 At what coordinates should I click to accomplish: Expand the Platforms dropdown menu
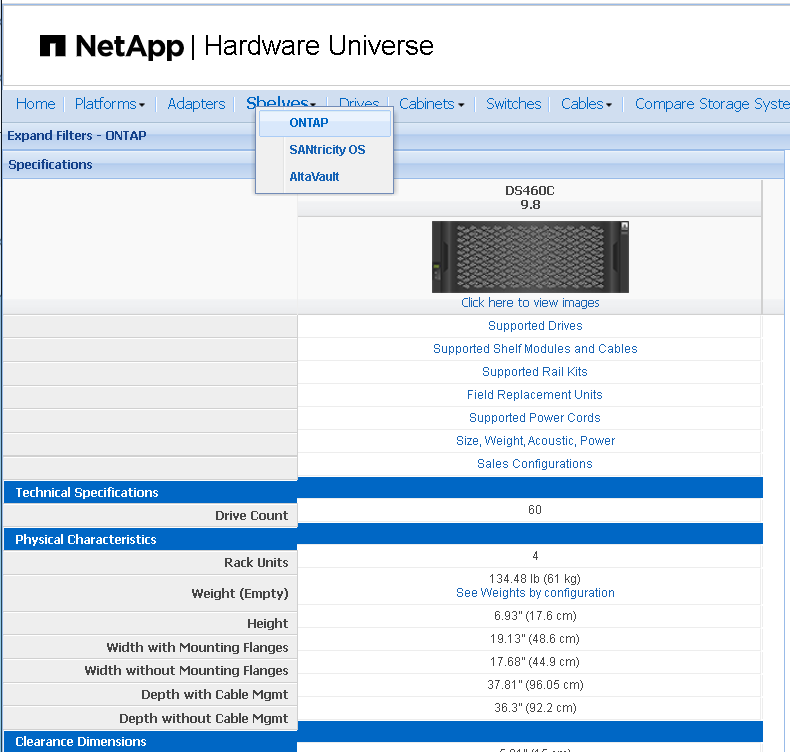[109, 104]
